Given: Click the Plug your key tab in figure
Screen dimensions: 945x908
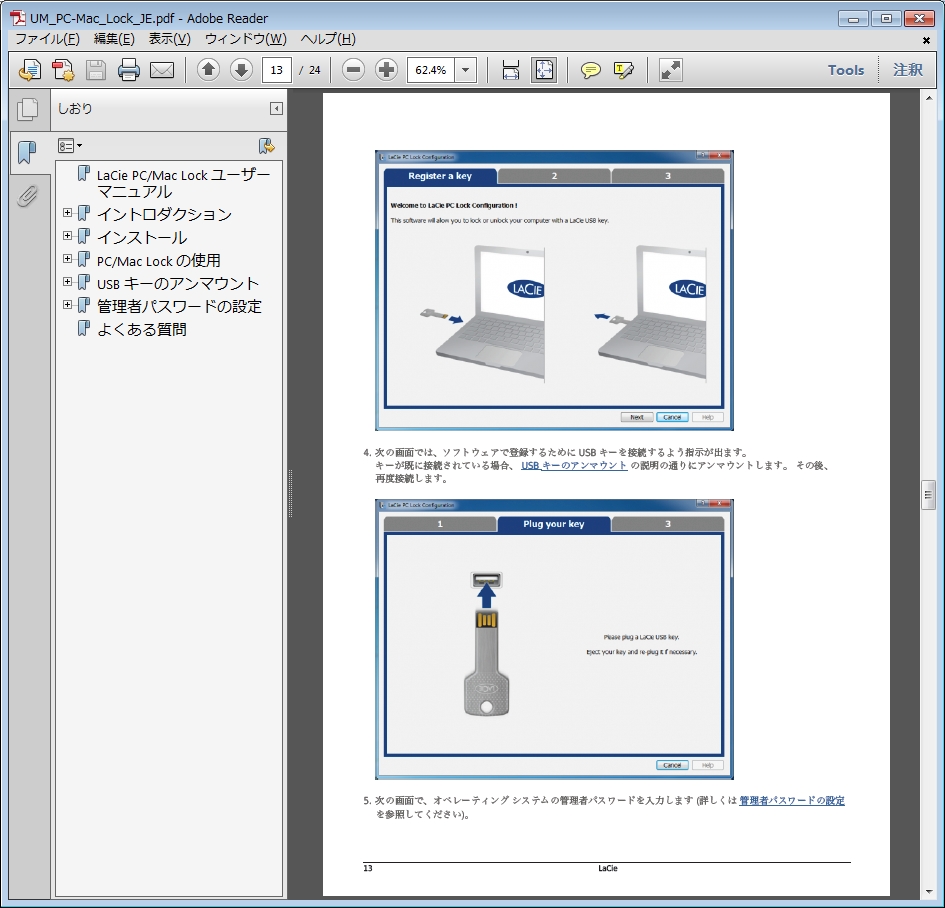Looking at the screenshot, I should [553, 524].
